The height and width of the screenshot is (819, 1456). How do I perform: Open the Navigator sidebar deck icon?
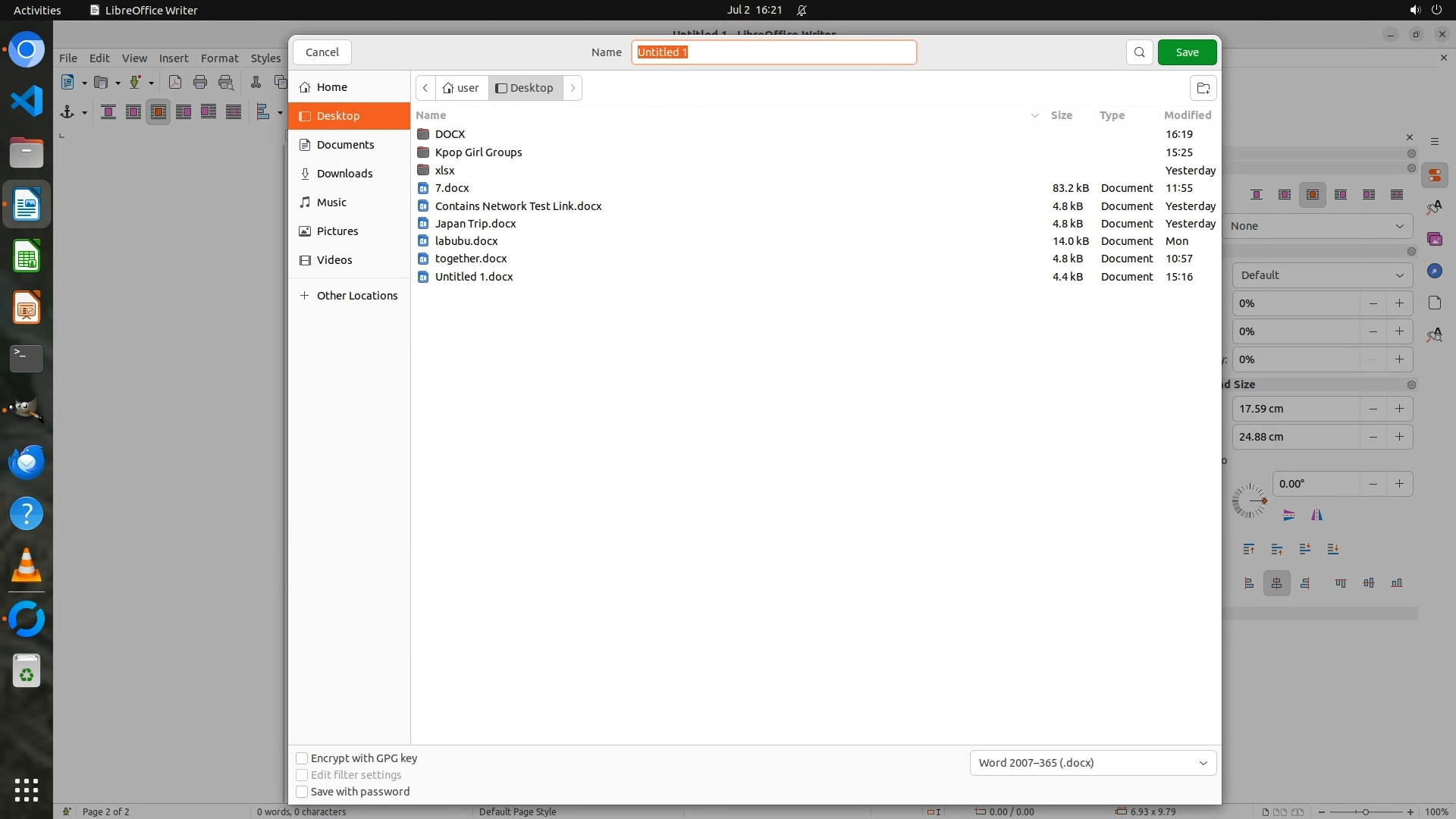(1434, 271)
